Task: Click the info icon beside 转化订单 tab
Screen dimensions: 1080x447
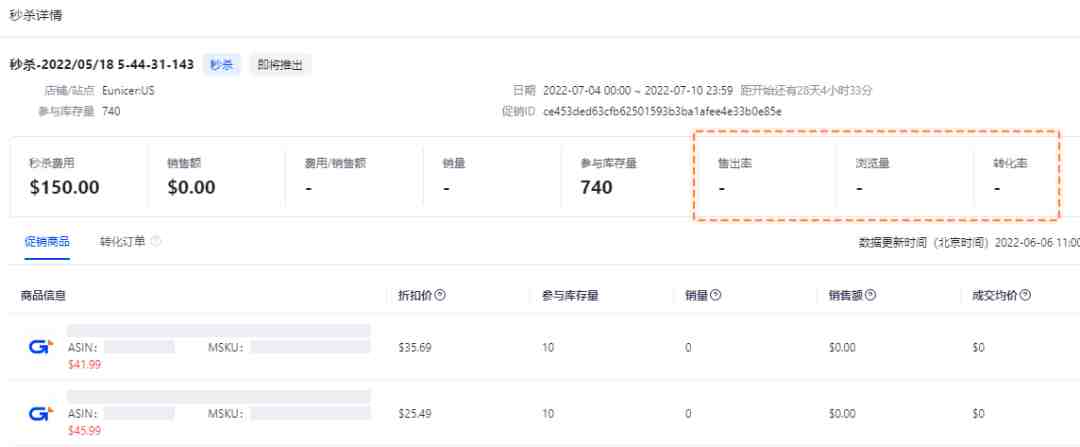Action: pyautogui.click(x=156, y=242)
